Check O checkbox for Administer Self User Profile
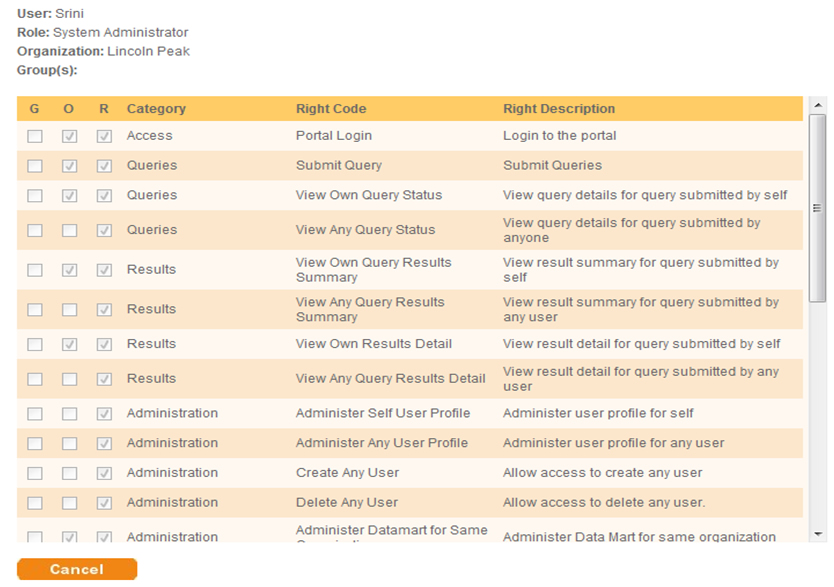 coord(69,414)
